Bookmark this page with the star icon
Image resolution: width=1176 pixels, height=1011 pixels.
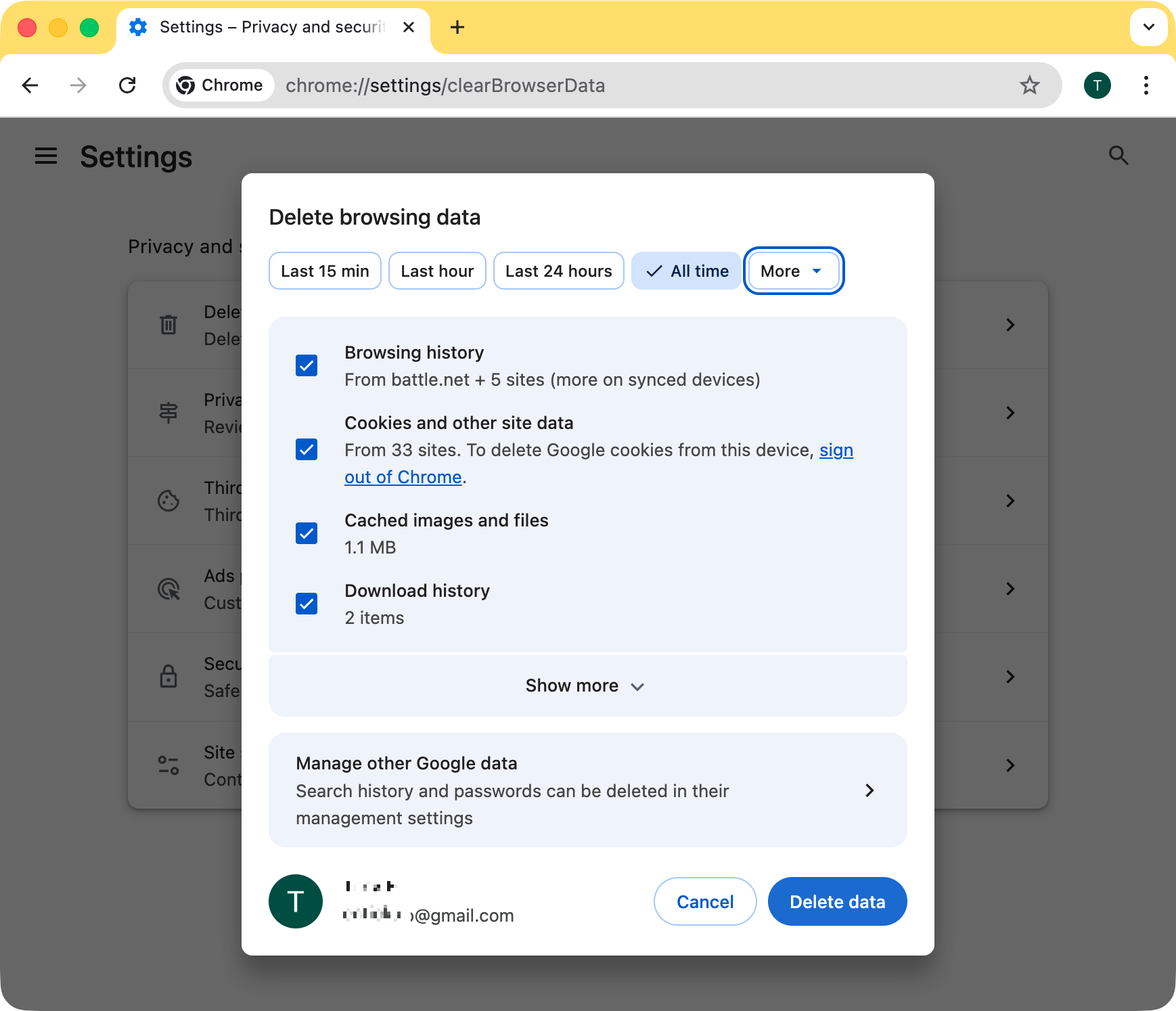tap(1030, 85)
